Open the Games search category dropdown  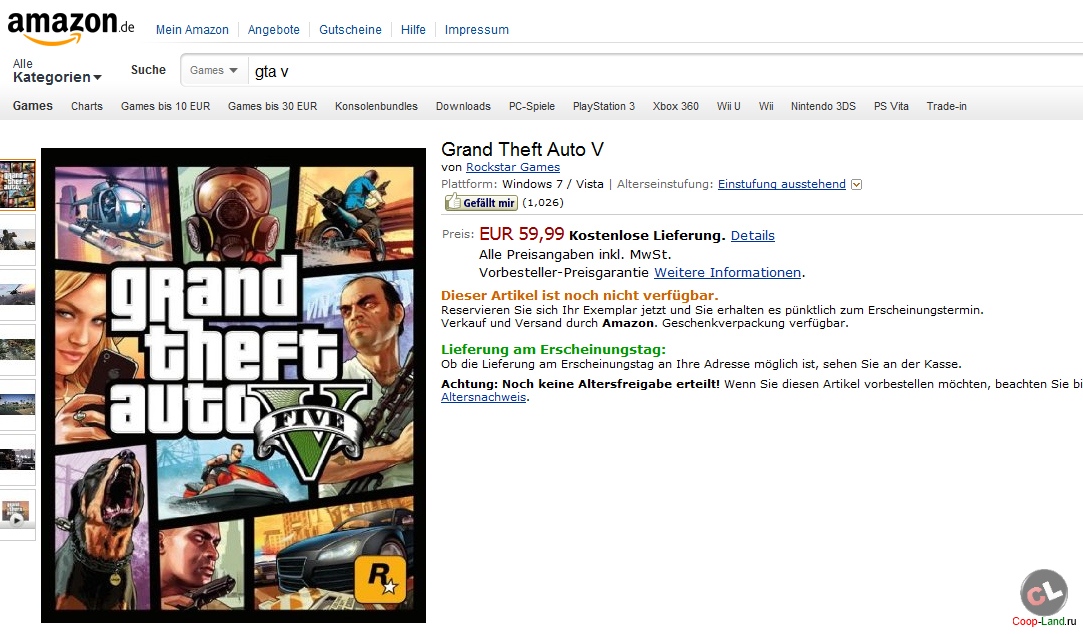coord(213,70)
